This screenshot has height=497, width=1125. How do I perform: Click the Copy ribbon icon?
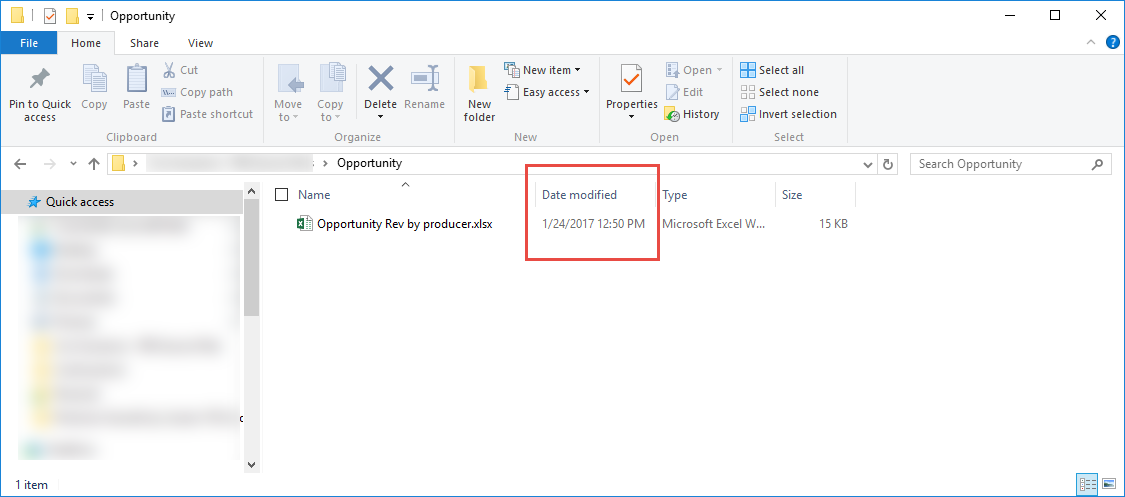pos(94,79)
